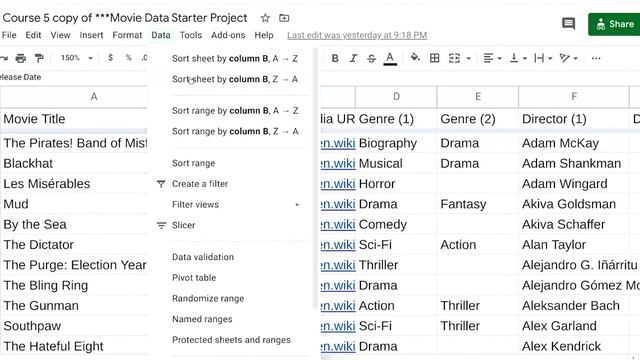Open the View menu
This screenshot has height=360, width=640.
point(60,35)
